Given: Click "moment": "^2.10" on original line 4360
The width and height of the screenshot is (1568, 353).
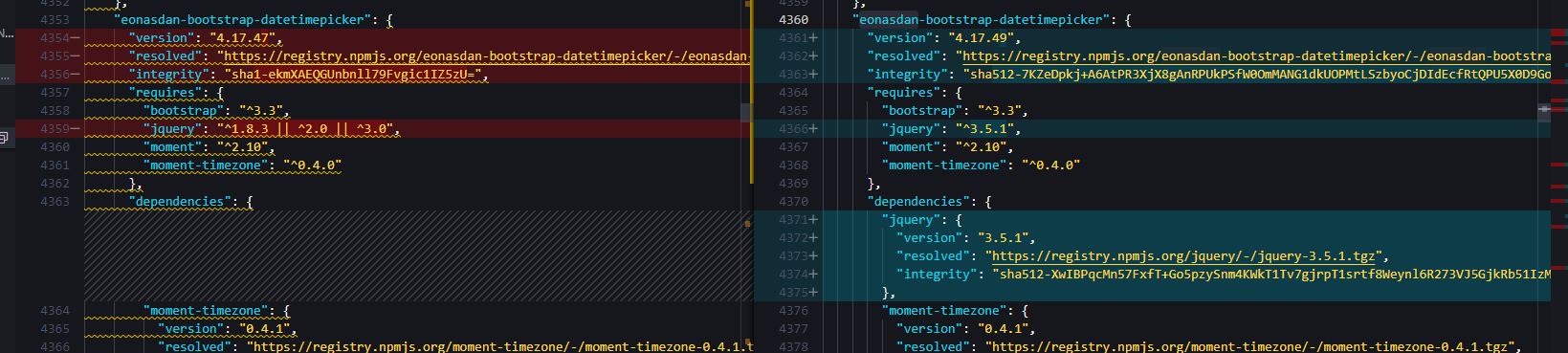Looking at the screenshot, I should click(x=206, y=146).
